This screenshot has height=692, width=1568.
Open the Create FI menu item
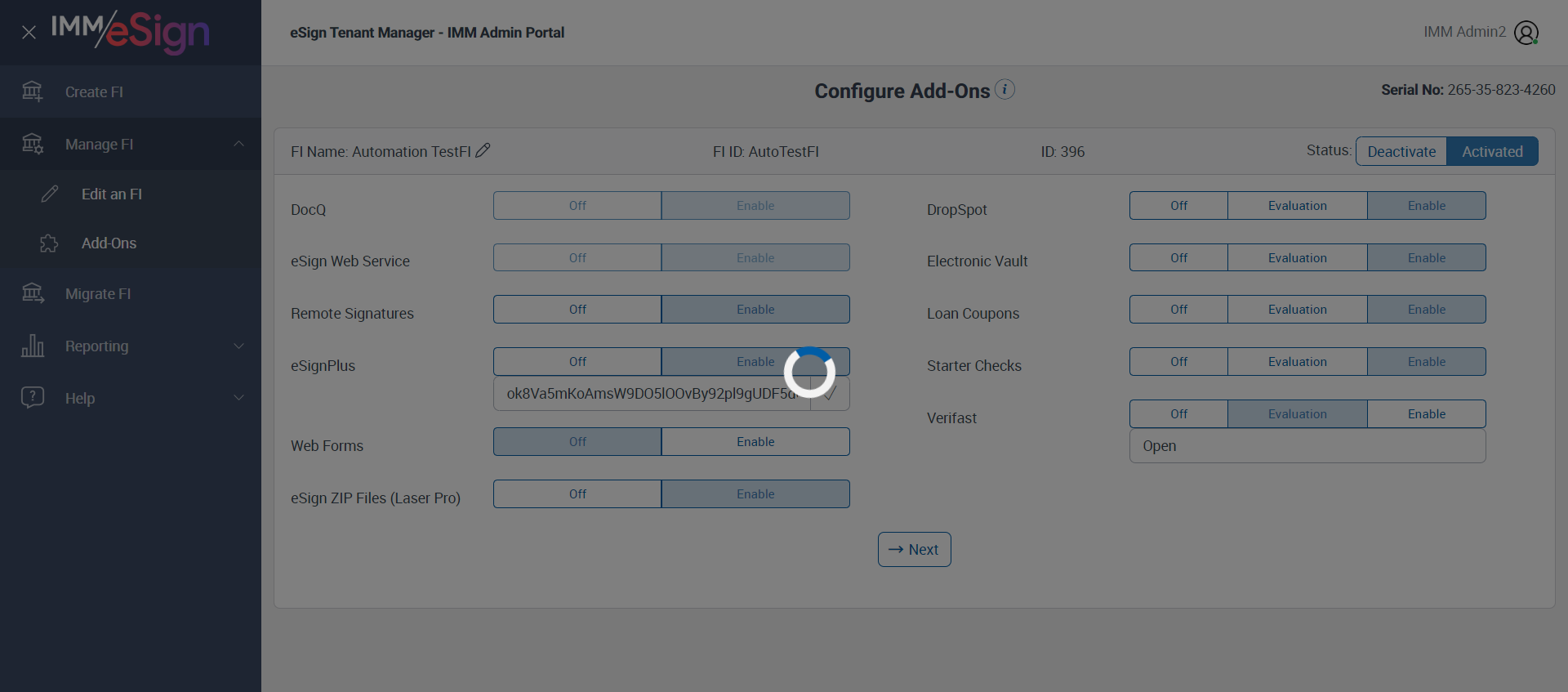[131, 92]
